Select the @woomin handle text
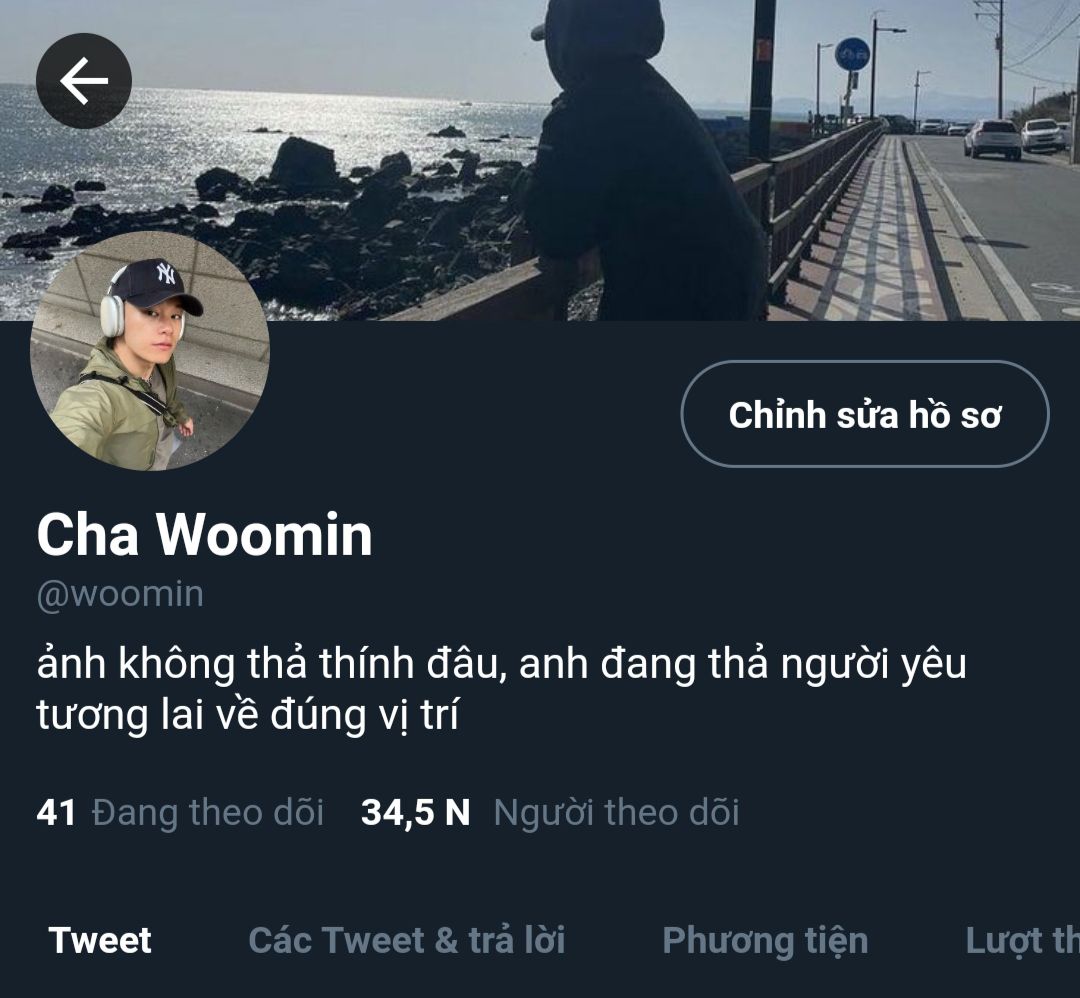Viewport: 1080px width, 998px height. coord(120,594)
